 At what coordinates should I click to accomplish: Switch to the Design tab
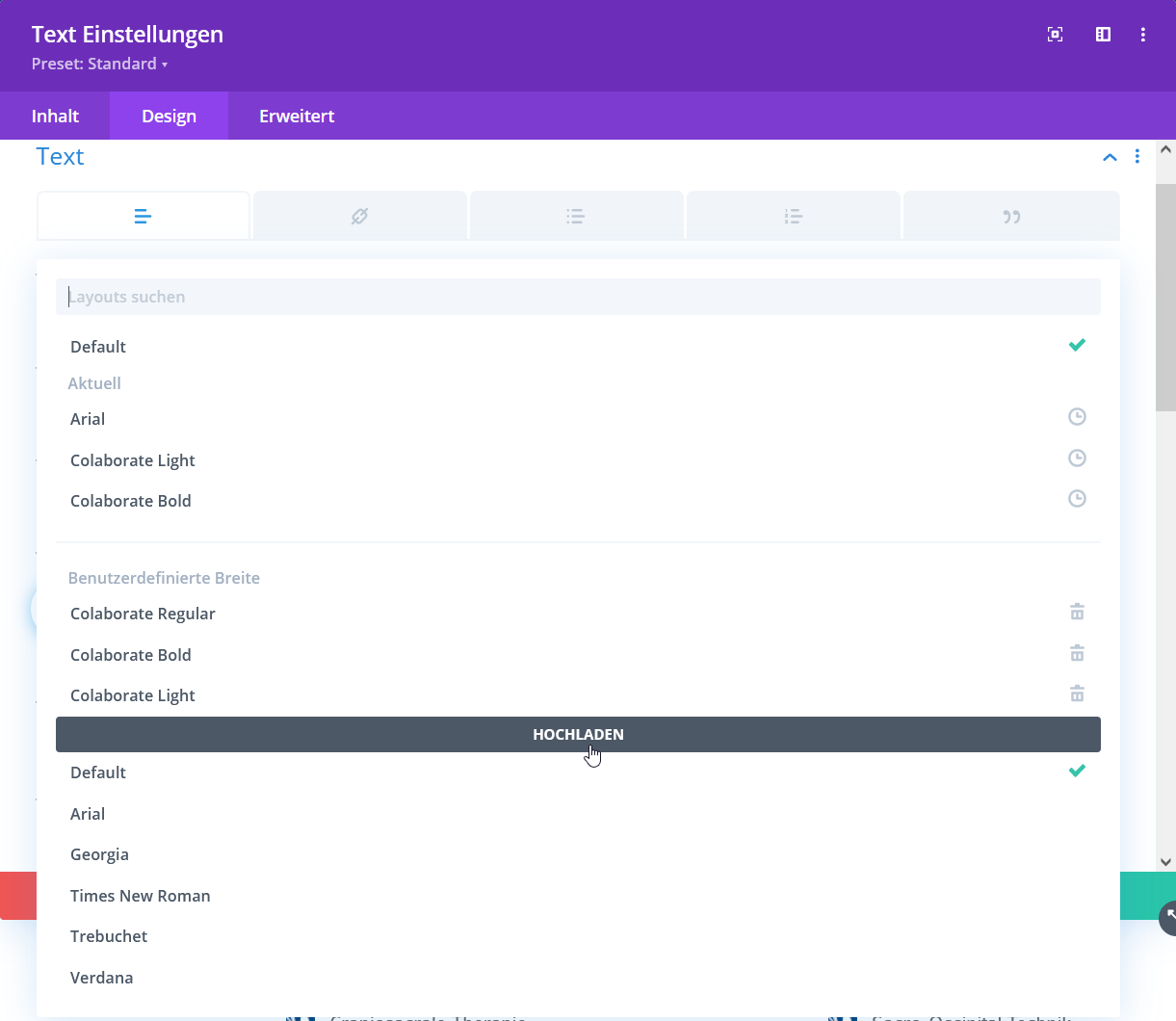169,116
